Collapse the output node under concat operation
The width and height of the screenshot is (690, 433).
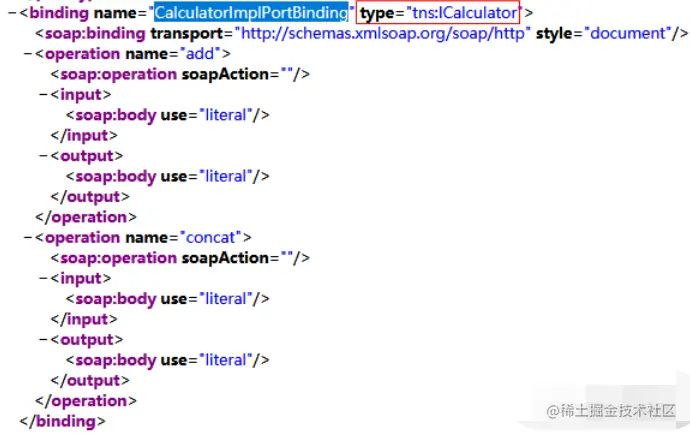coord(44,339)
